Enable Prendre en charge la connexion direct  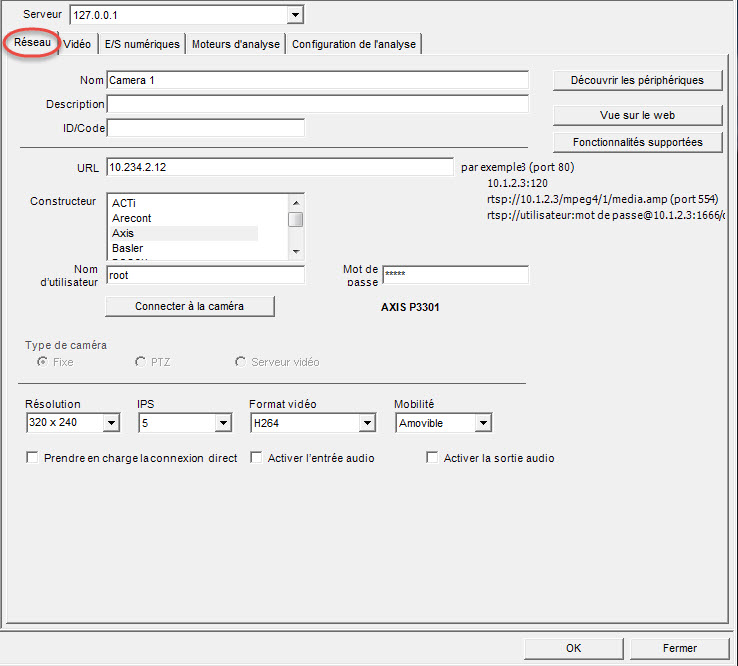pyautogui.click(x=32, y=457)
